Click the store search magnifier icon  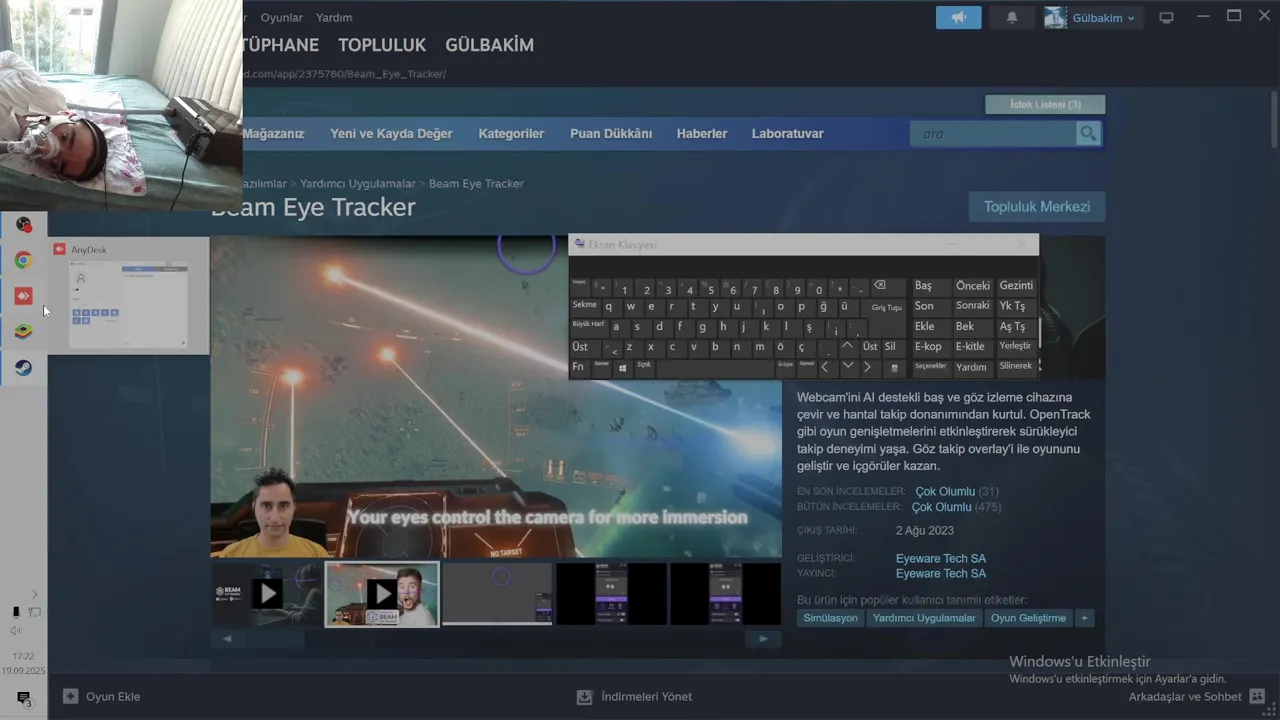pyautogui.click(x=1088, y=133)
